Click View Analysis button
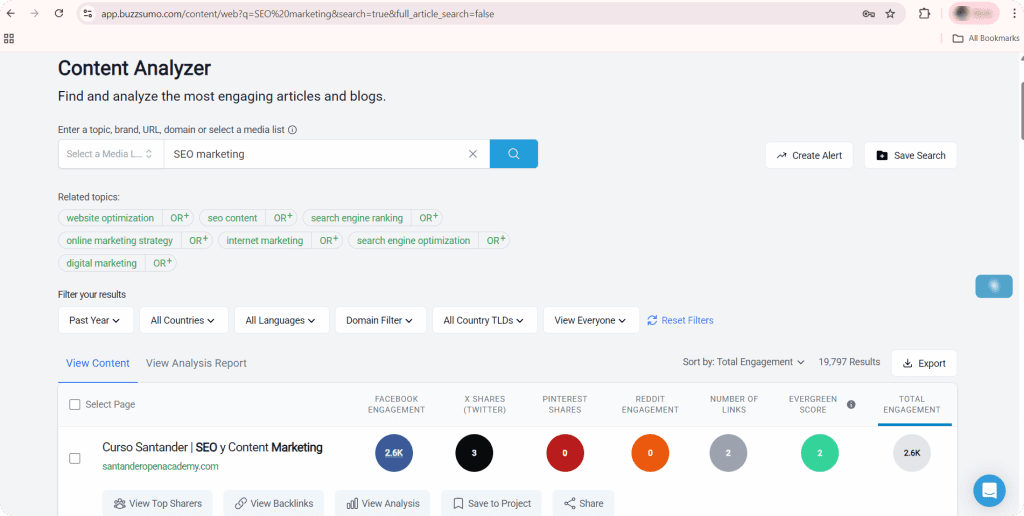1024x516 pixels. pos(383,504)
